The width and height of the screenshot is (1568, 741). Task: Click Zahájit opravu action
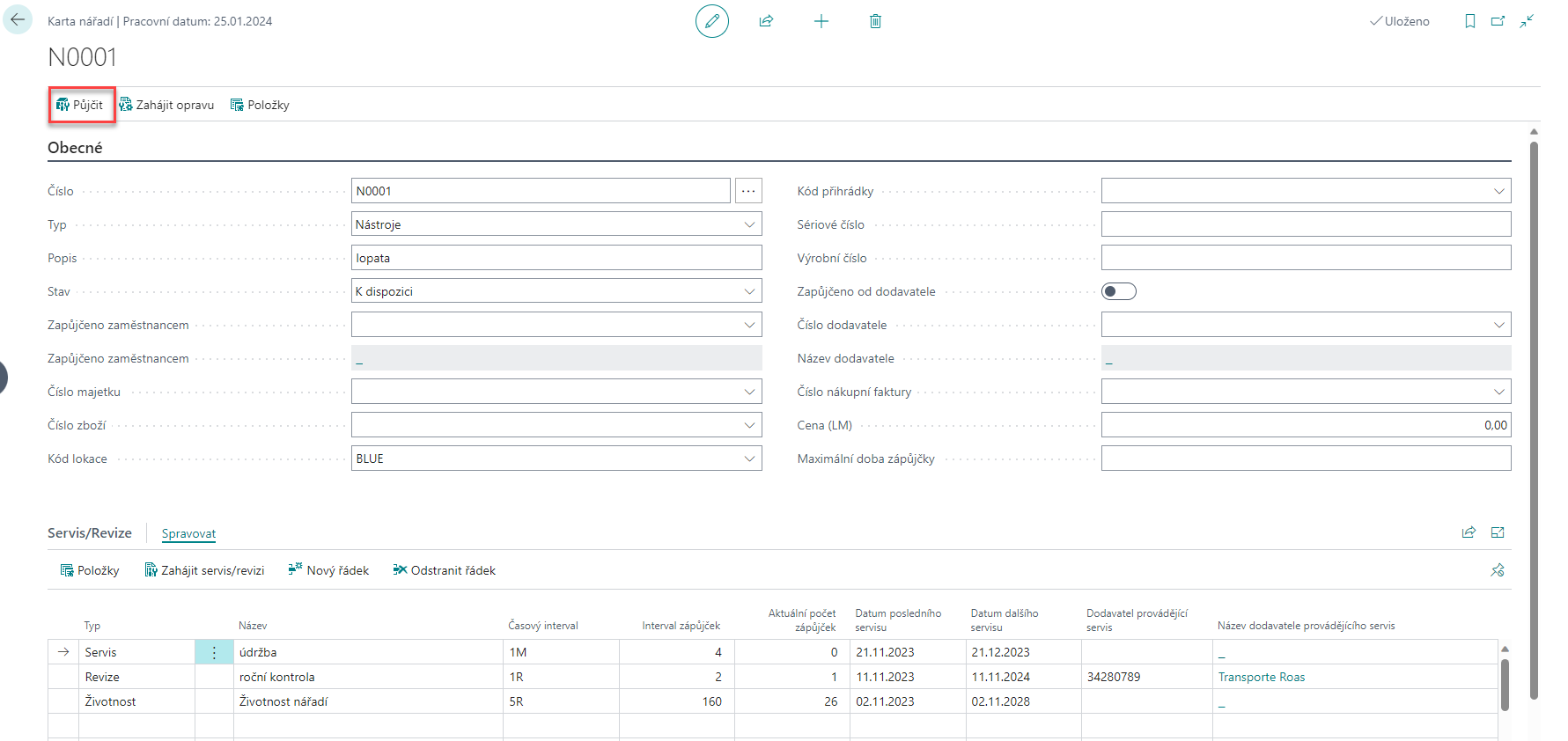click(x=166, y=105)
